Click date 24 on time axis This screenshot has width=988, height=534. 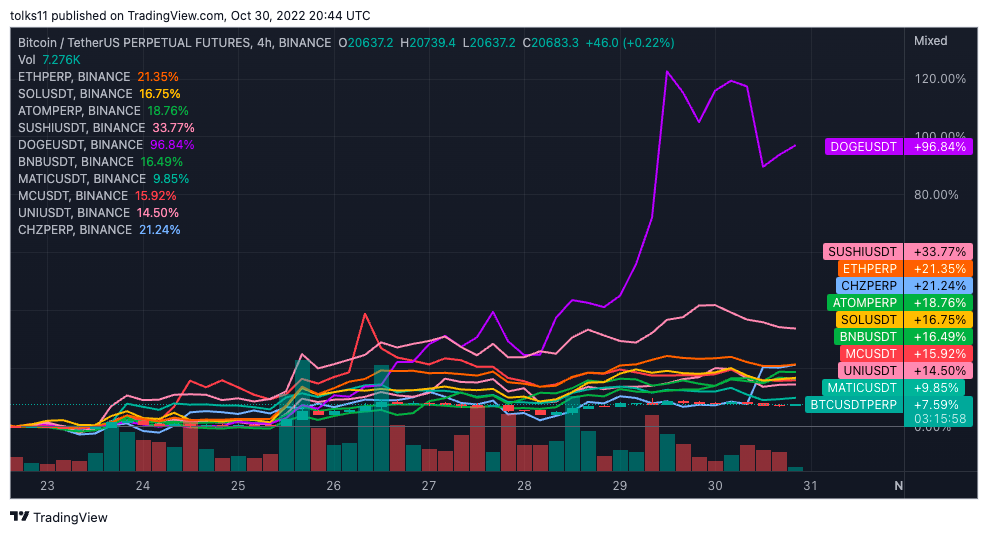(142, 485)
